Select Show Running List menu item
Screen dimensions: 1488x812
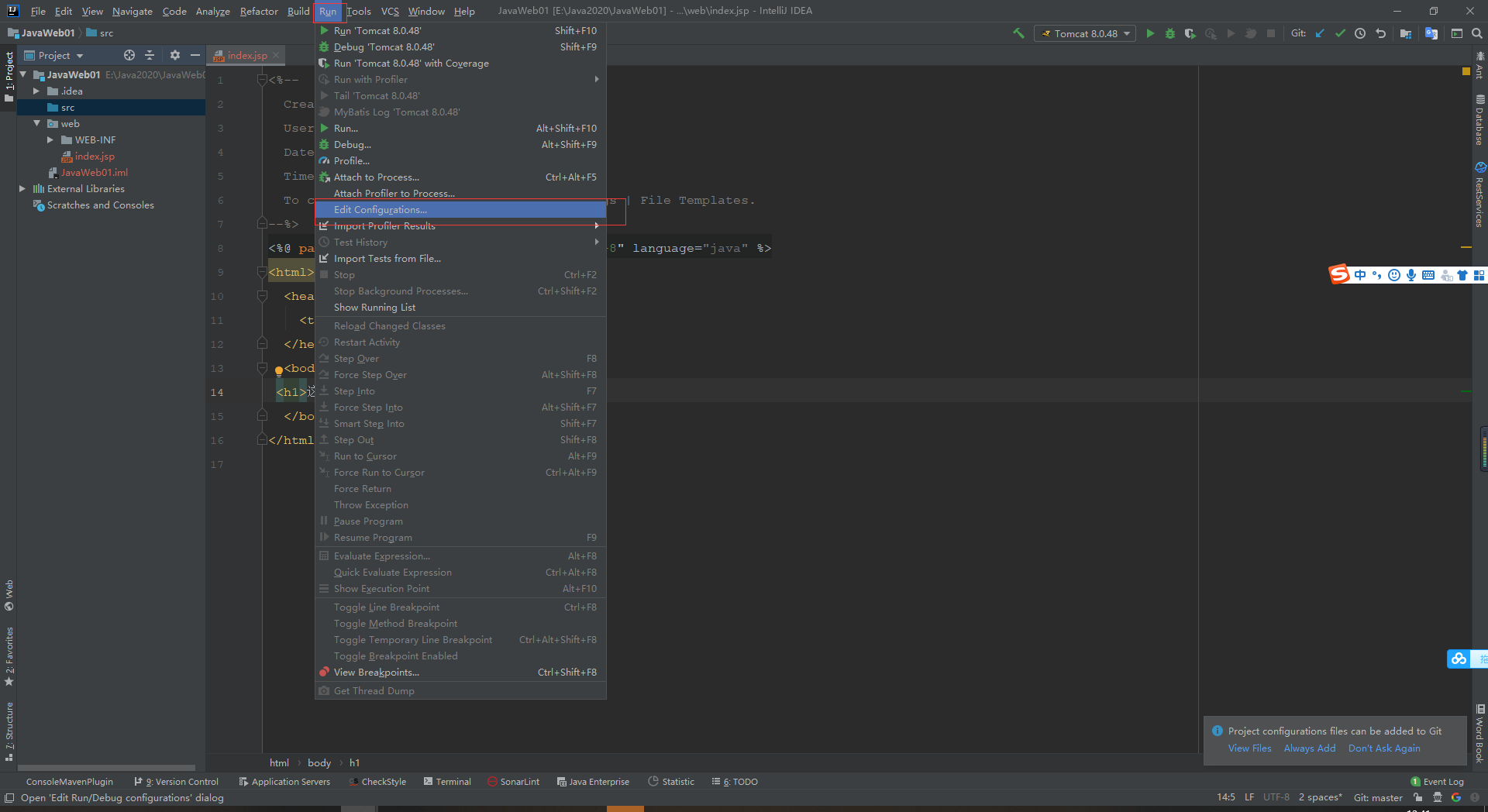[460, 307]
